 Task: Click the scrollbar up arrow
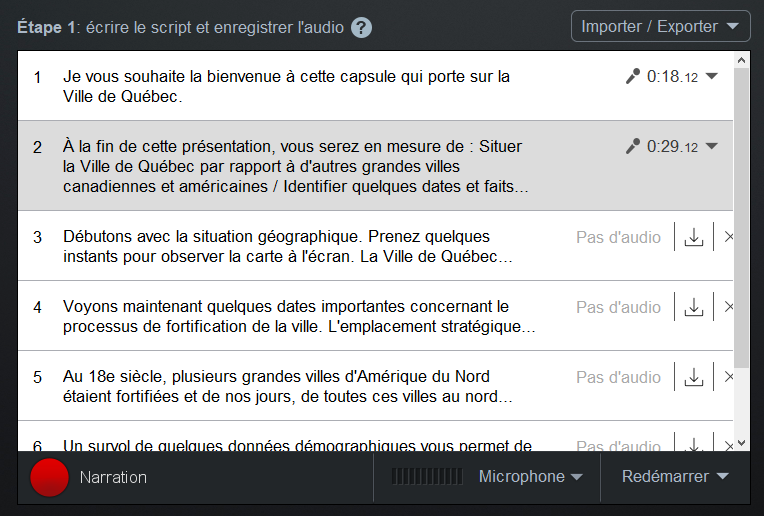[x=742, y=60]
